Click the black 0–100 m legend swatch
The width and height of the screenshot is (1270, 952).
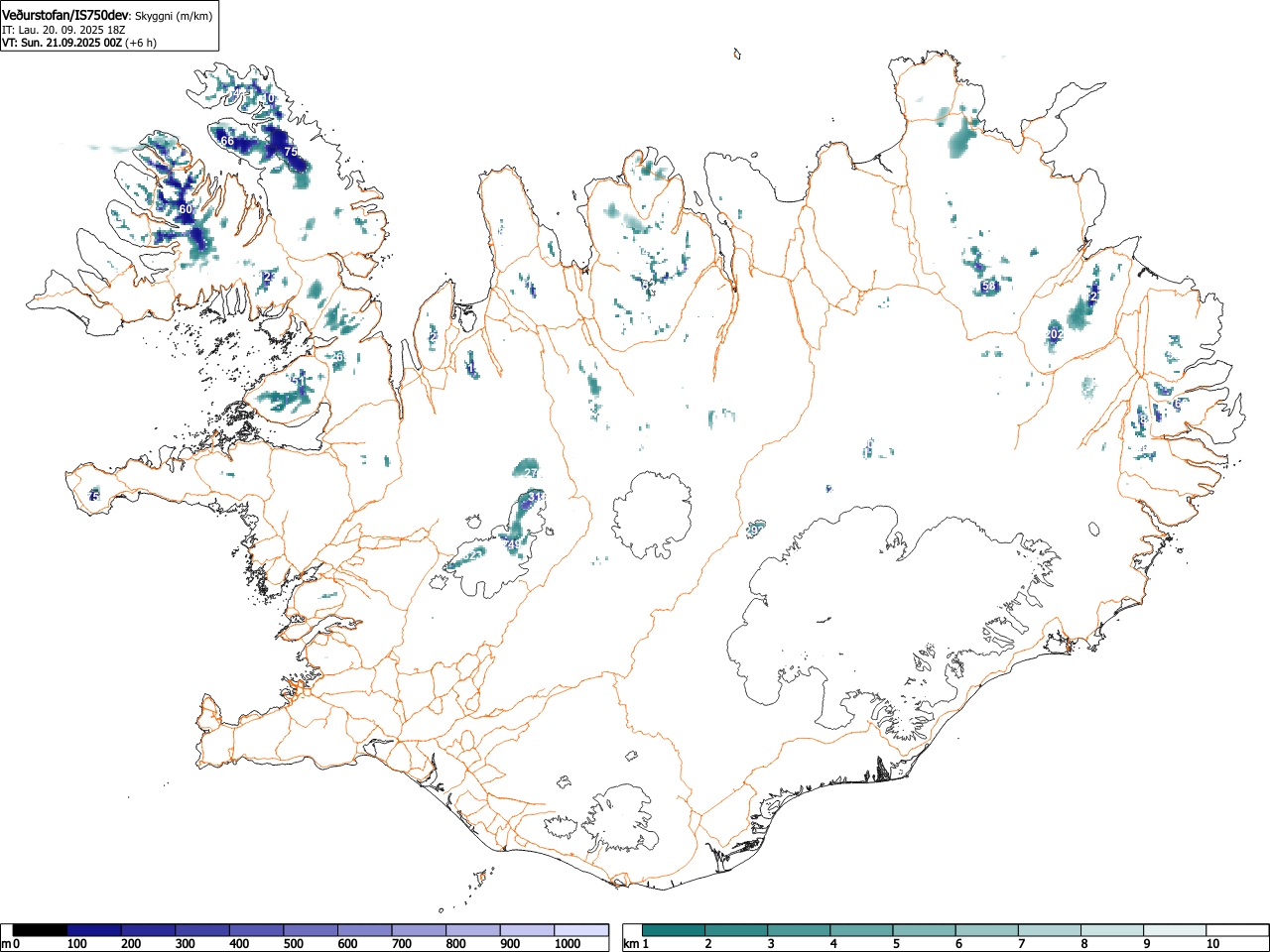[40, 930]
